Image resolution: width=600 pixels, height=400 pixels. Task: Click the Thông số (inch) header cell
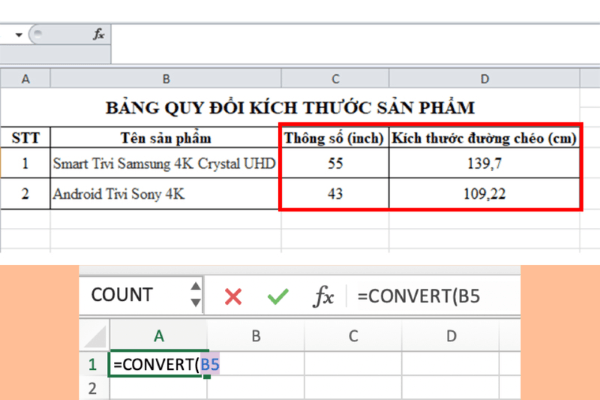(x=334, y=138)
